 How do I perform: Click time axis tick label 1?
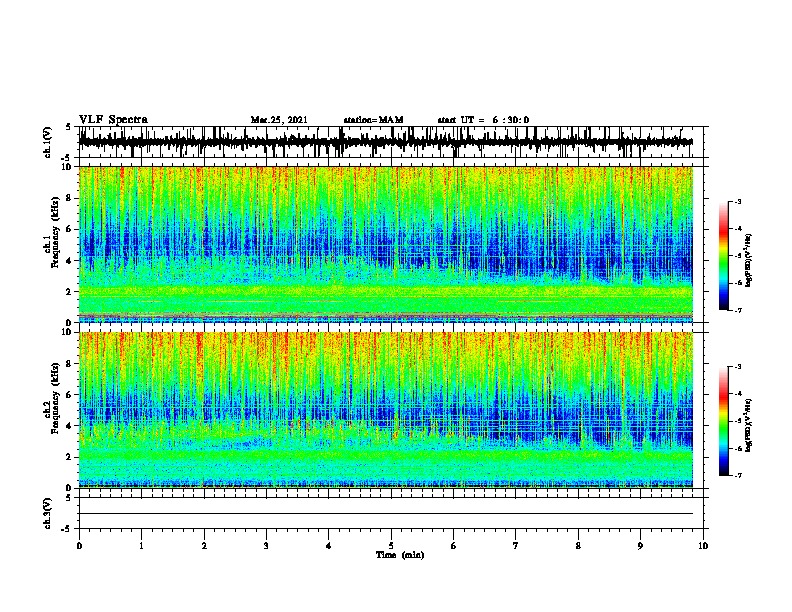141,545
